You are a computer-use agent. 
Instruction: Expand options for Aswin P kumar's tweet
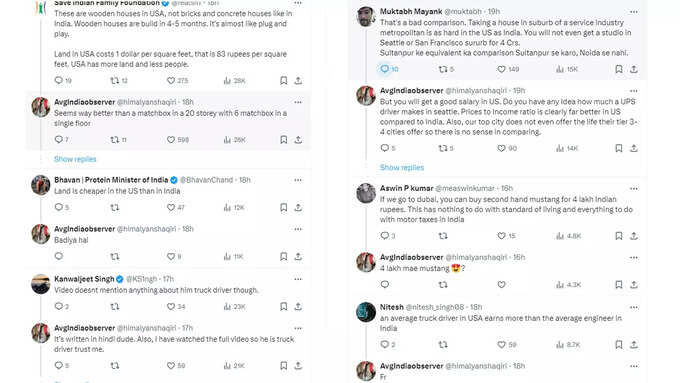coord(634,189)
